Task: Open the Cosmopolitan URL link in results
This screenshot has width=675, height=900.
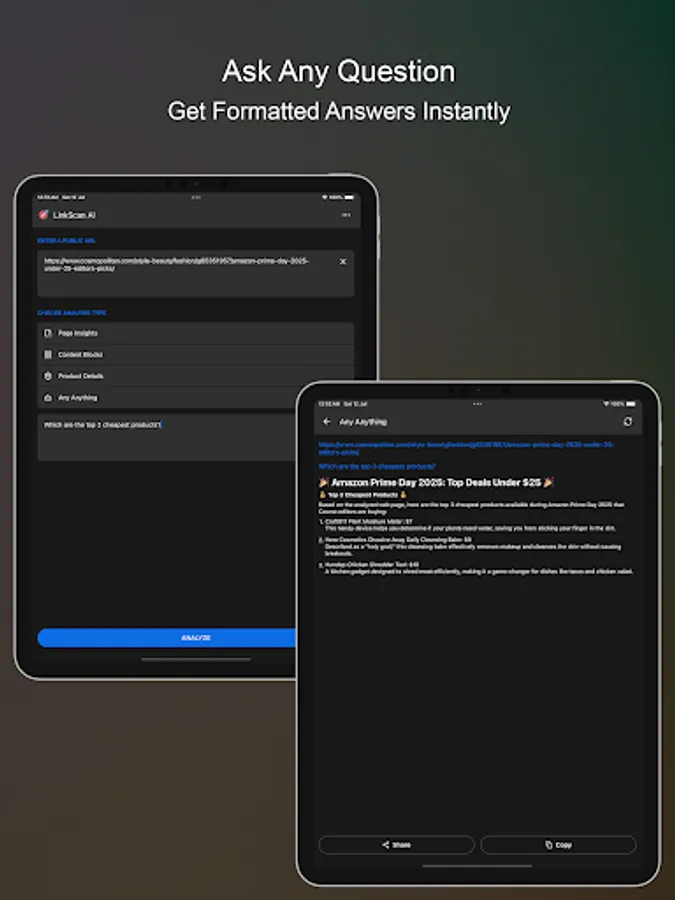Action: 466,448
